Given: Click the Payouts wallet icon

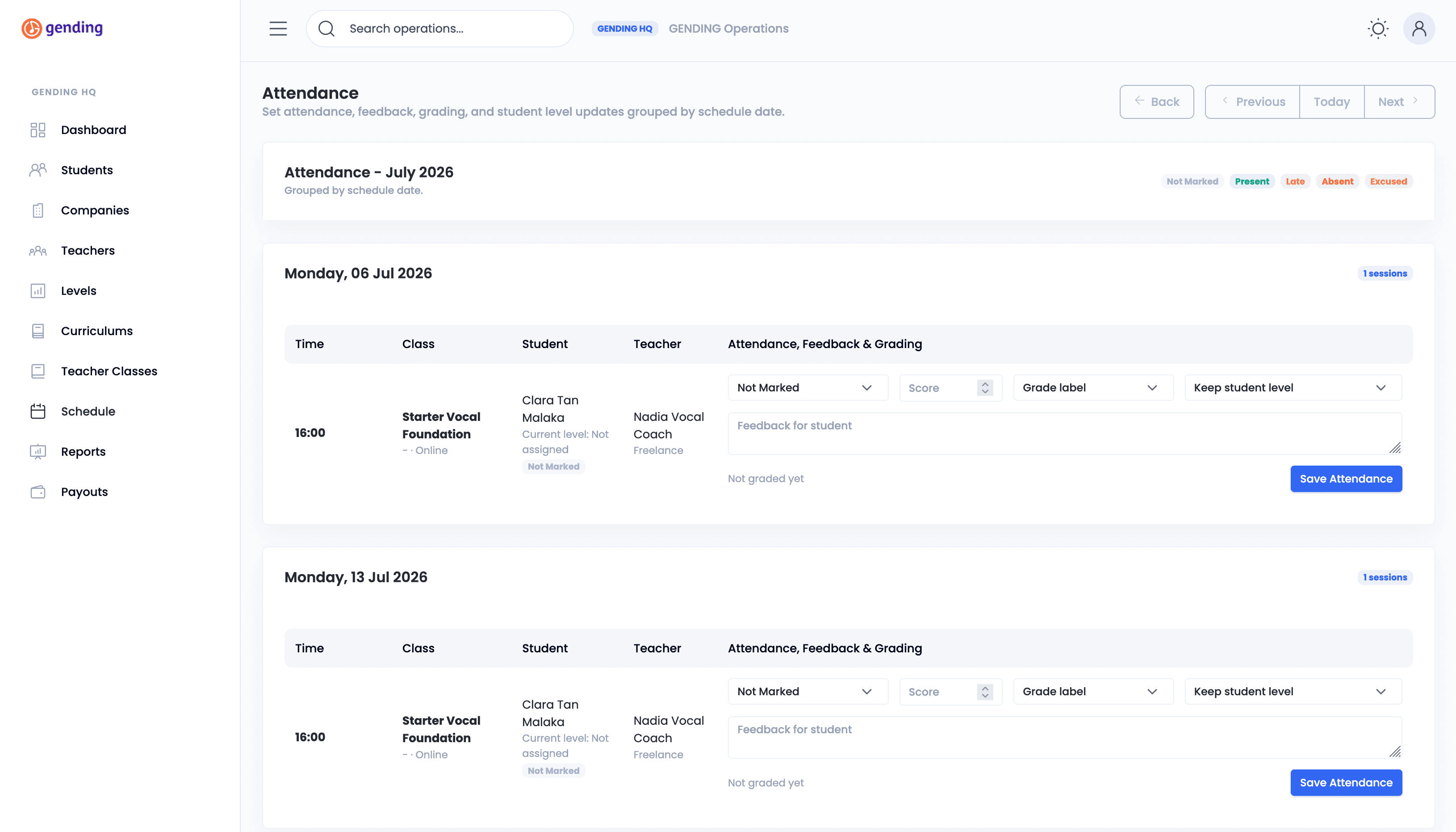Looking at the screenshot, I should [x=38, y=492].
